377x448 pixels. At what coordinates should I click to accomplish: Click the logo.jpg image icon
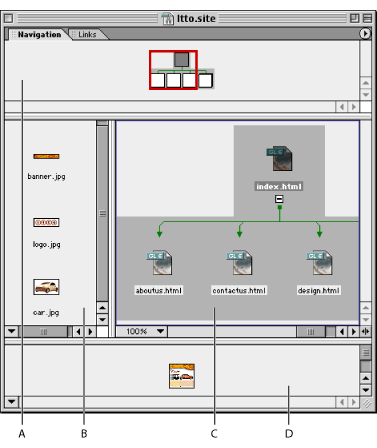pos(46,222)
